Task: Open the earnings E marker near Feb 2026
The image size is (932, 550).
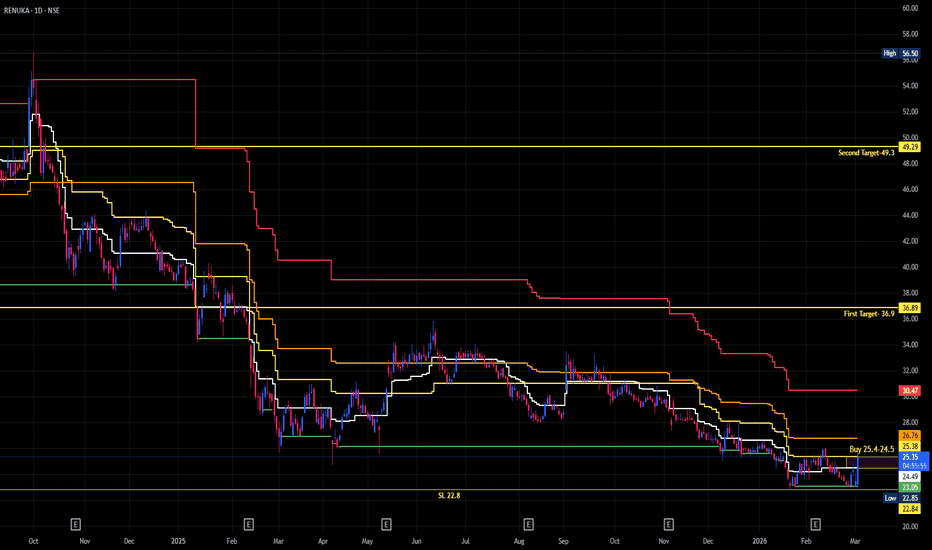Action: pos(816,524)
